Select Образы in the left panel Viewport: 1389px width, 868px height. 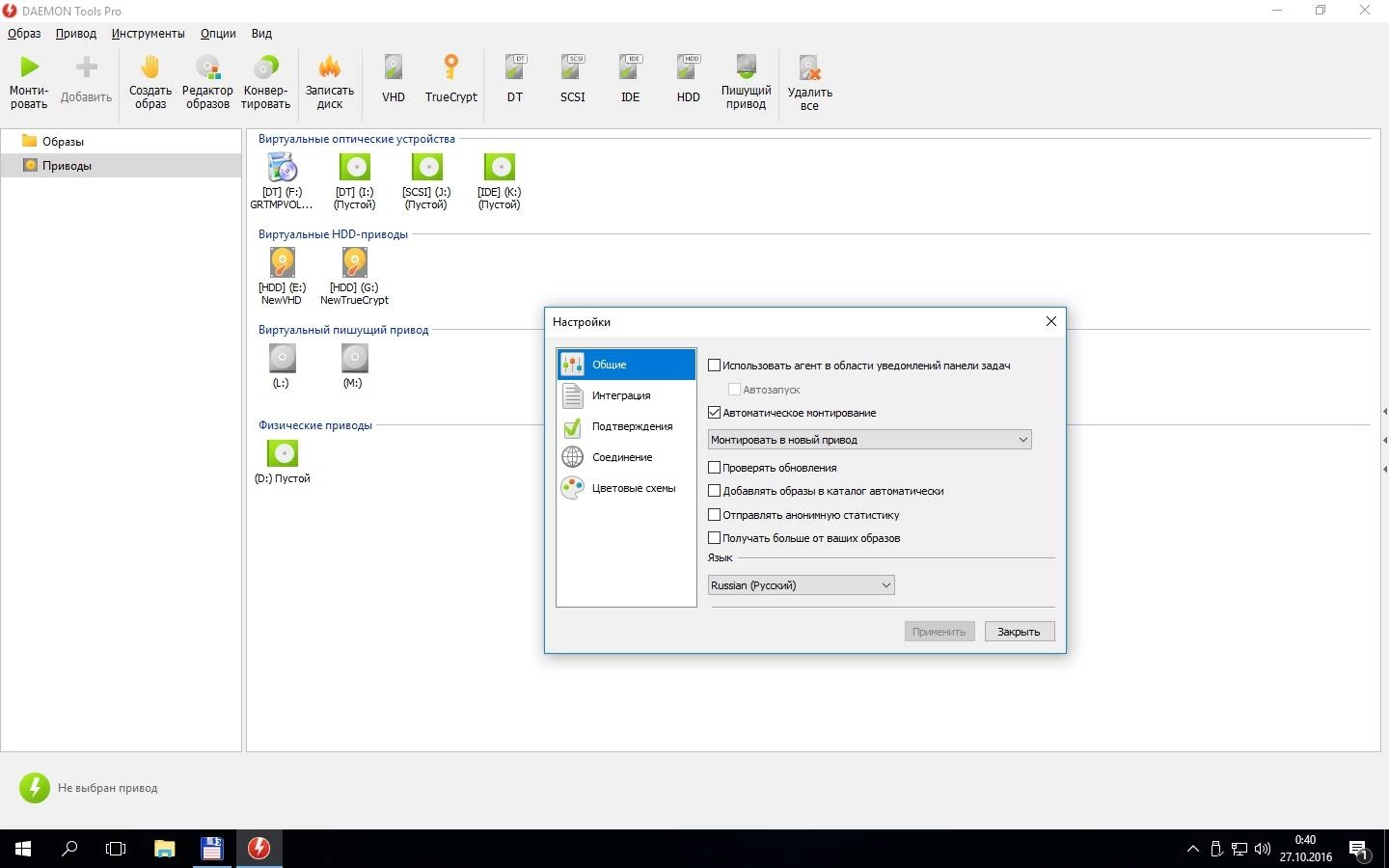tap(121, 141)
